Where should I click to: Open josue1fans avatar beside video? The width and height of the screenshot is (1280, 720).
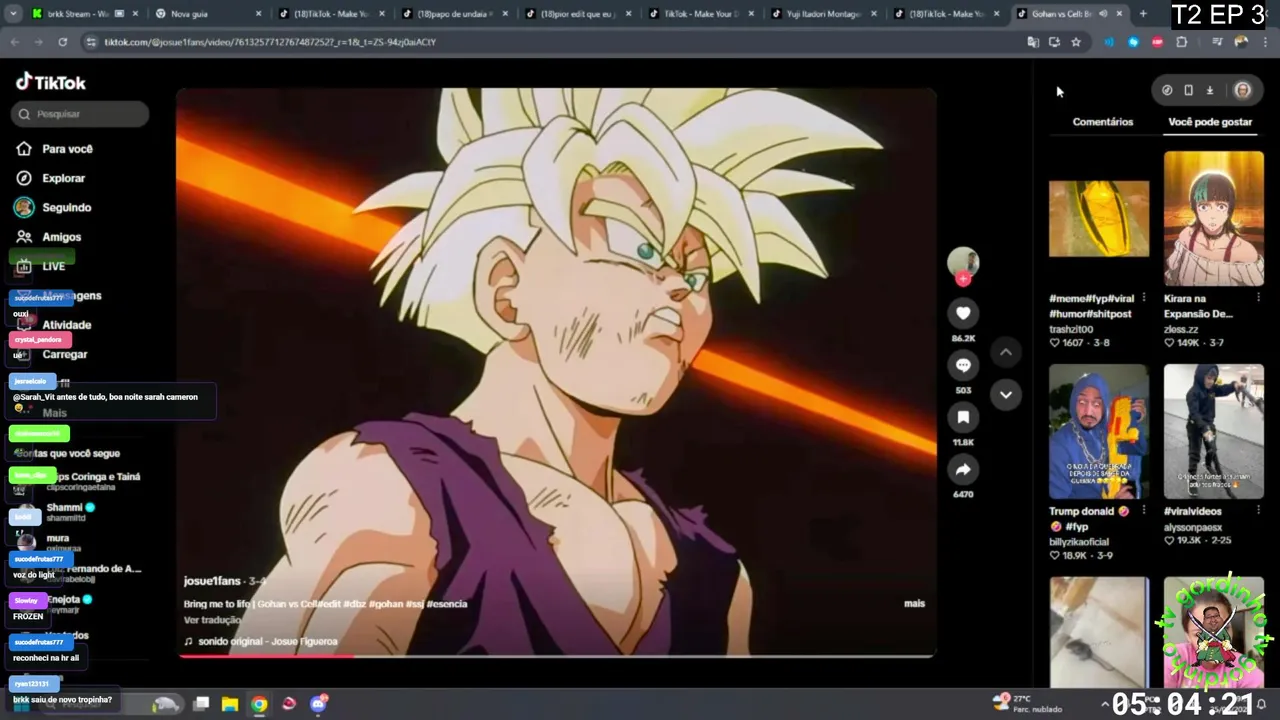click(963, 262)
